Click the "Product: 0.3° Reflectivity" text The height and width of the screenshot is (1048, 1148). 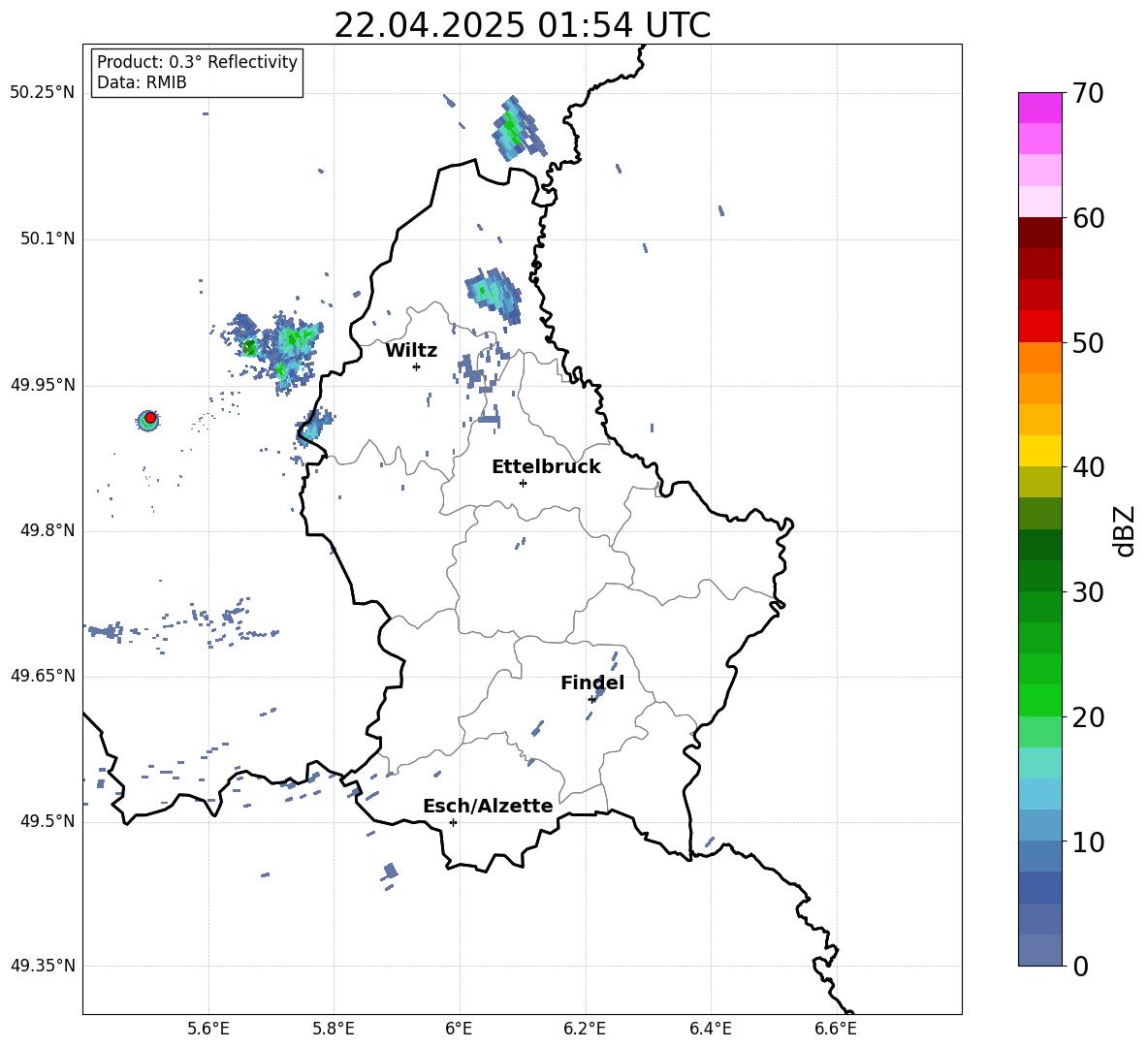[197, 62]
